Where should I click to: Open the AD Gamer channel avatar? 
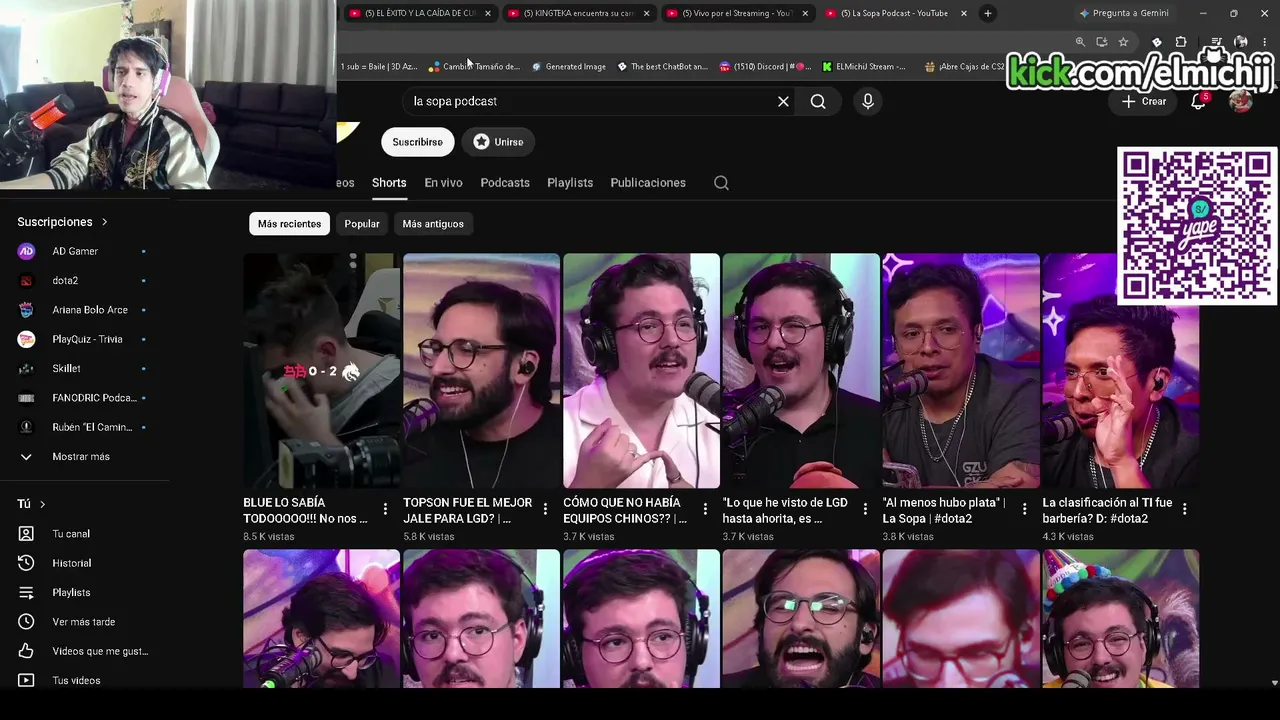27,251
